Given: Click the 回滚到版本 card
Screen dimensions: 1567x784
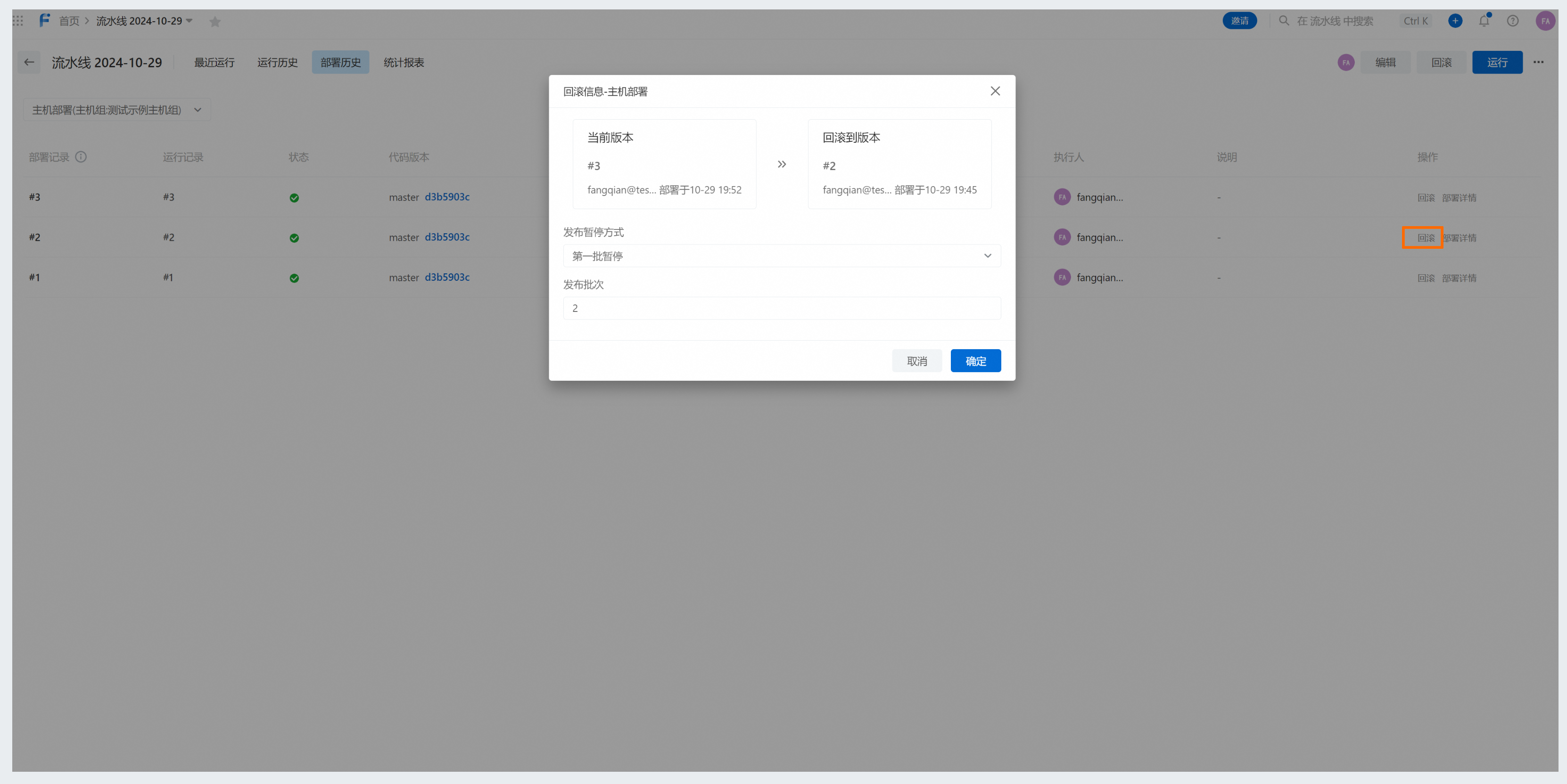Looking at the screenshot, I should tap(899, 164).
